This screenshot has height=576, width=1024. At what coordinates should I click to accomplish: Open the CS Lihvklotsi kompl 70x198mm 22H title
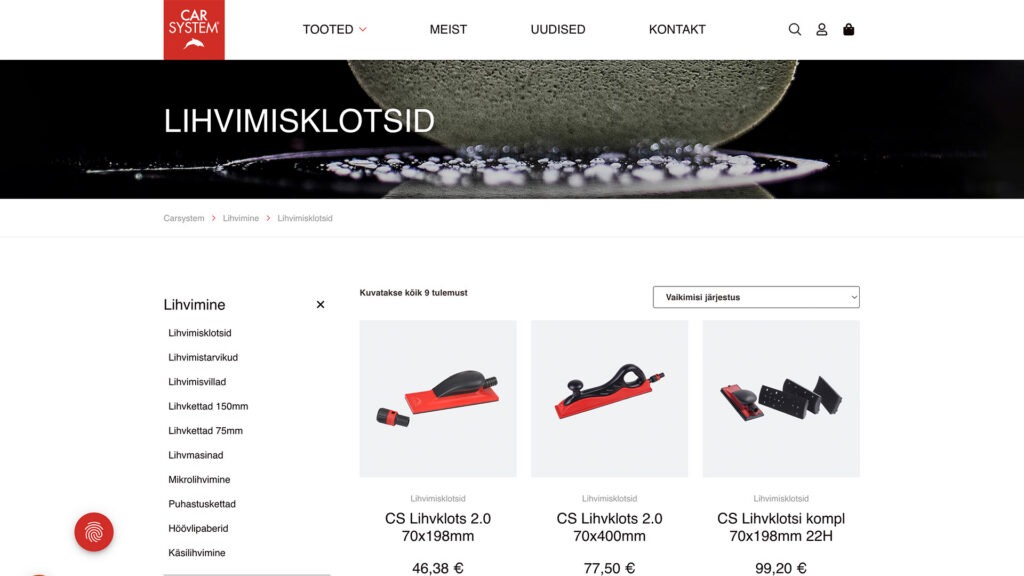pos(781,527)
